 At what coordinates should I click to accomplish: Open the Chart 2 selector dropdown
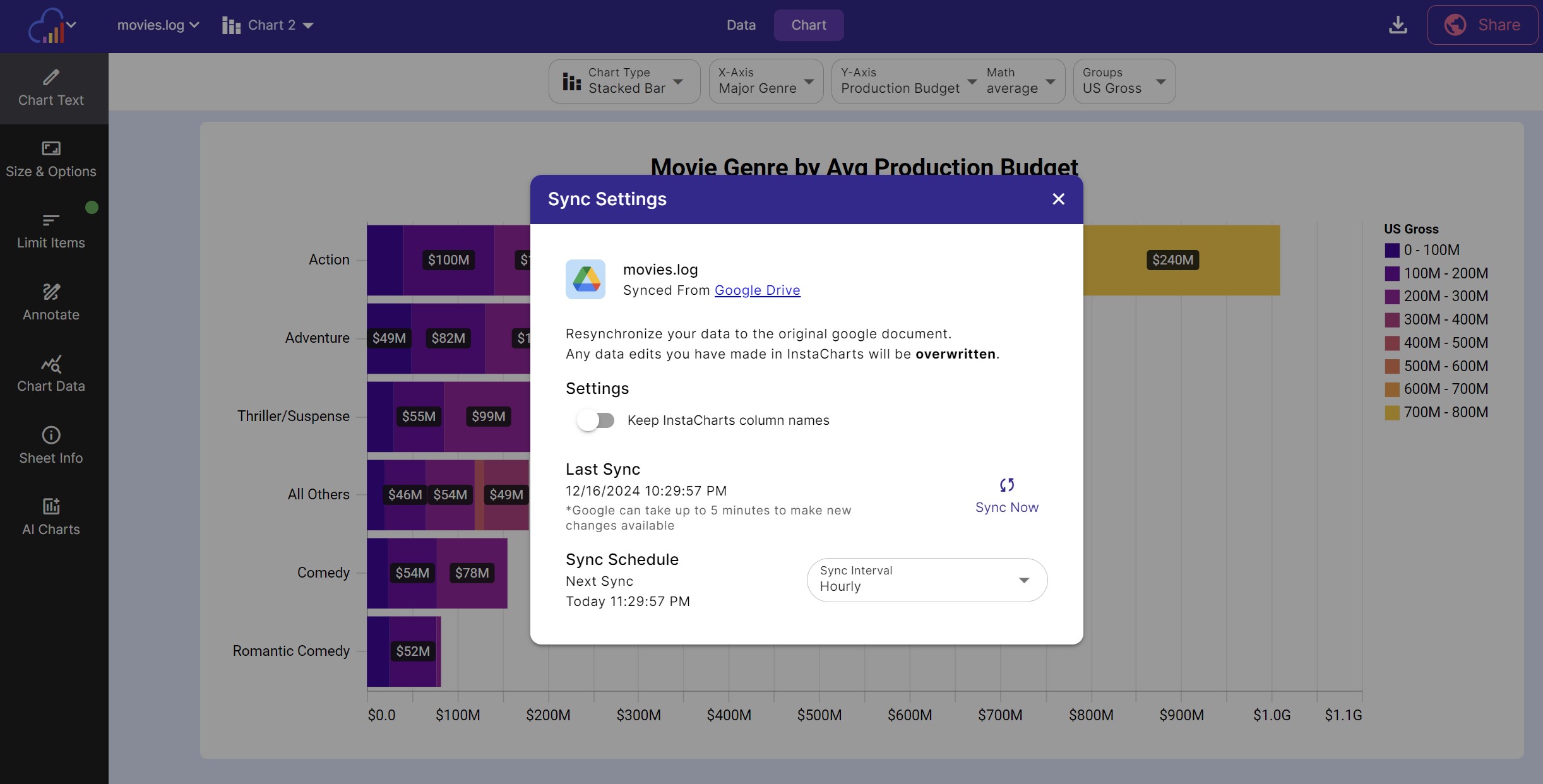point(268,25)
